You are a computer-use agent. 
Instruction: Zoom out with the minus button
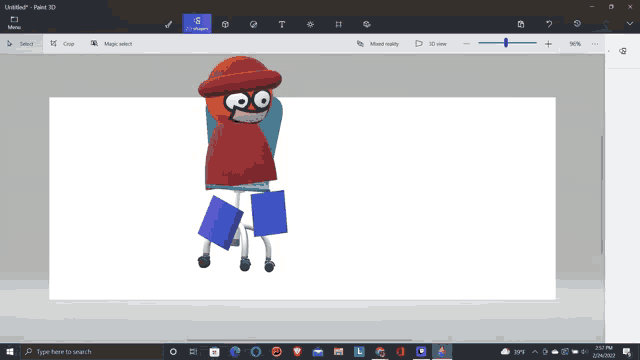pos(467,44)
